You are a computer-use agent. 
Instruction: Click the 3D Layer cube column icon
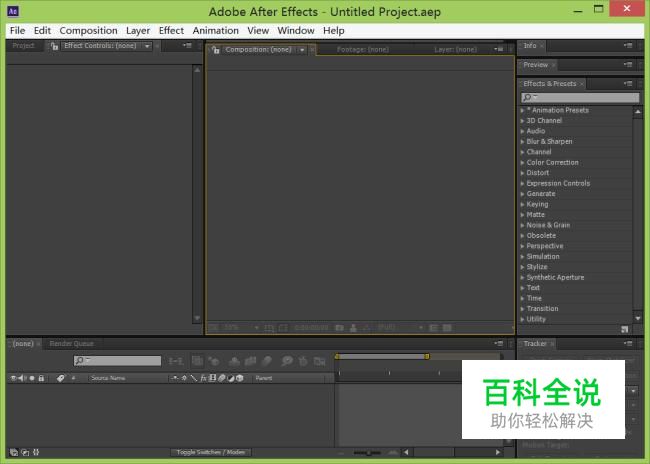click(240, 378)
